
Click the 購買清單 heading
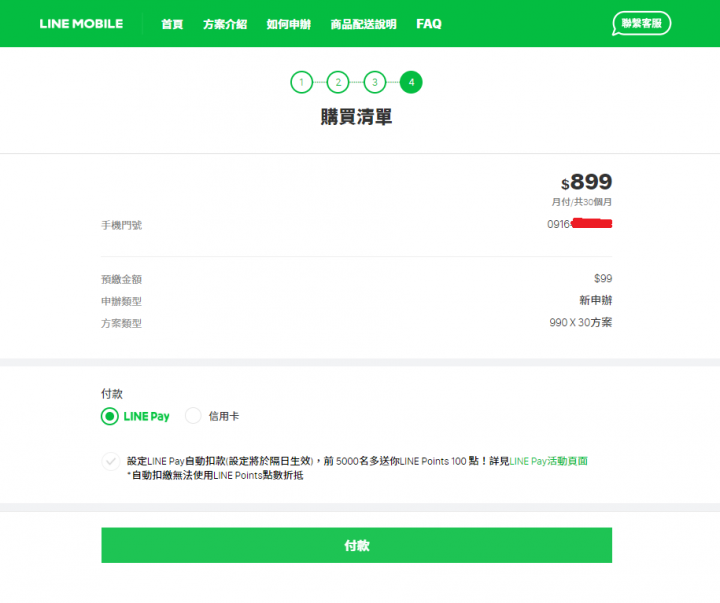pos(356,117)
